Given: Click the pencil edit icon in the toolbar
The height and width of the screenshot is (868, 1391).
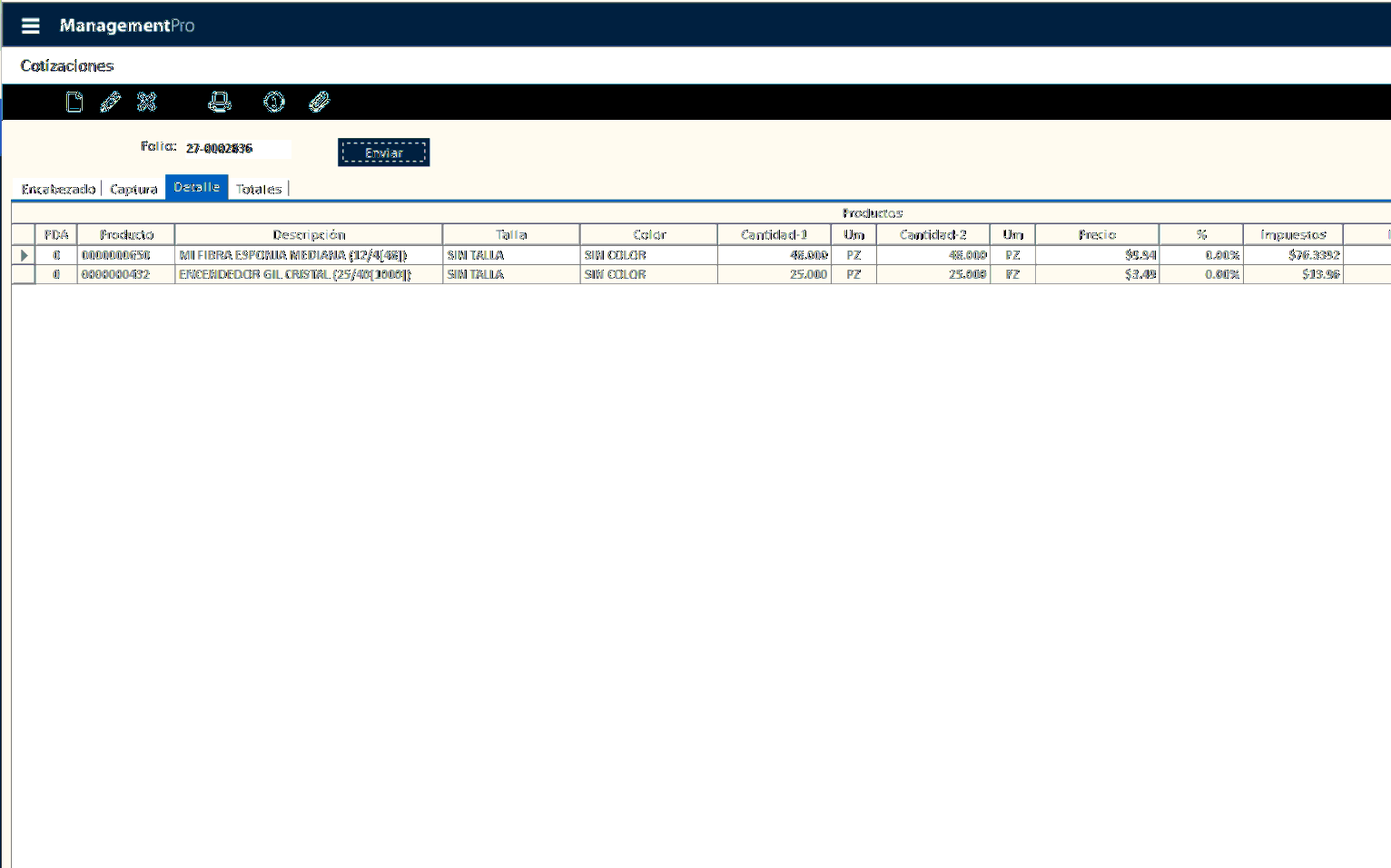Looking at the screenshot, I should click(110, 102).
